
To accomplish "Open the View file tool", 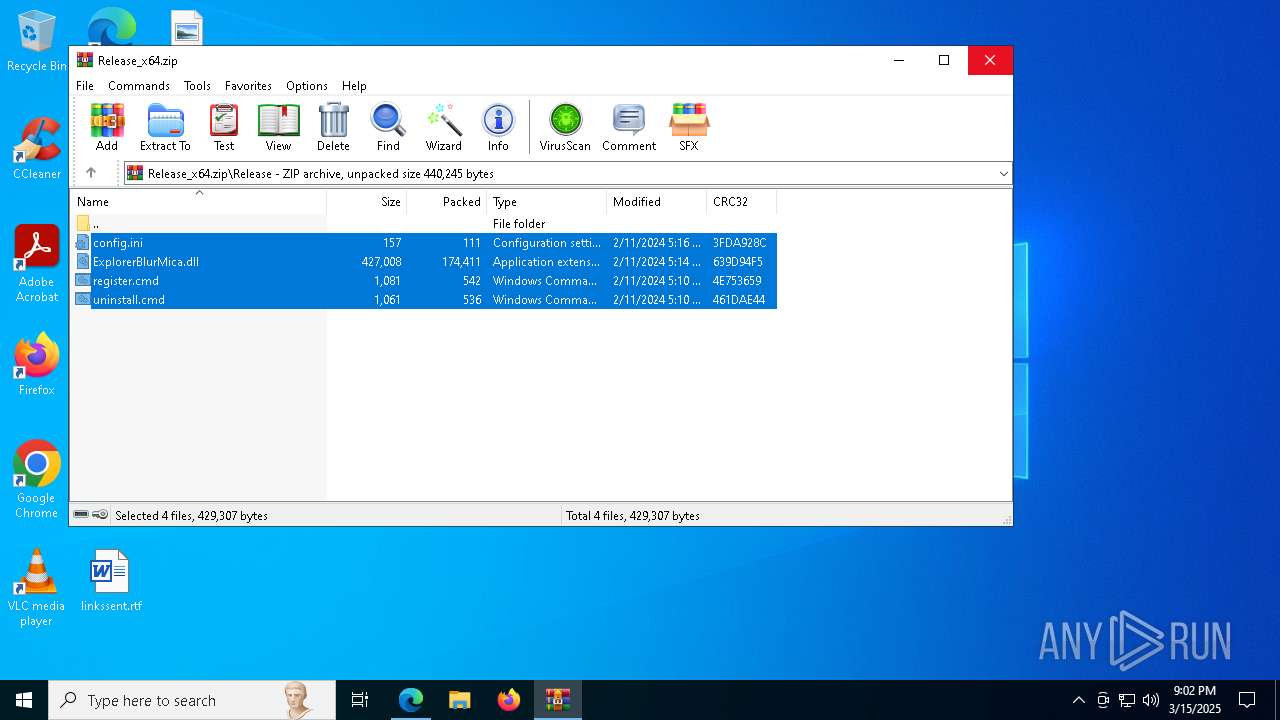I will [x=278, y=127].
